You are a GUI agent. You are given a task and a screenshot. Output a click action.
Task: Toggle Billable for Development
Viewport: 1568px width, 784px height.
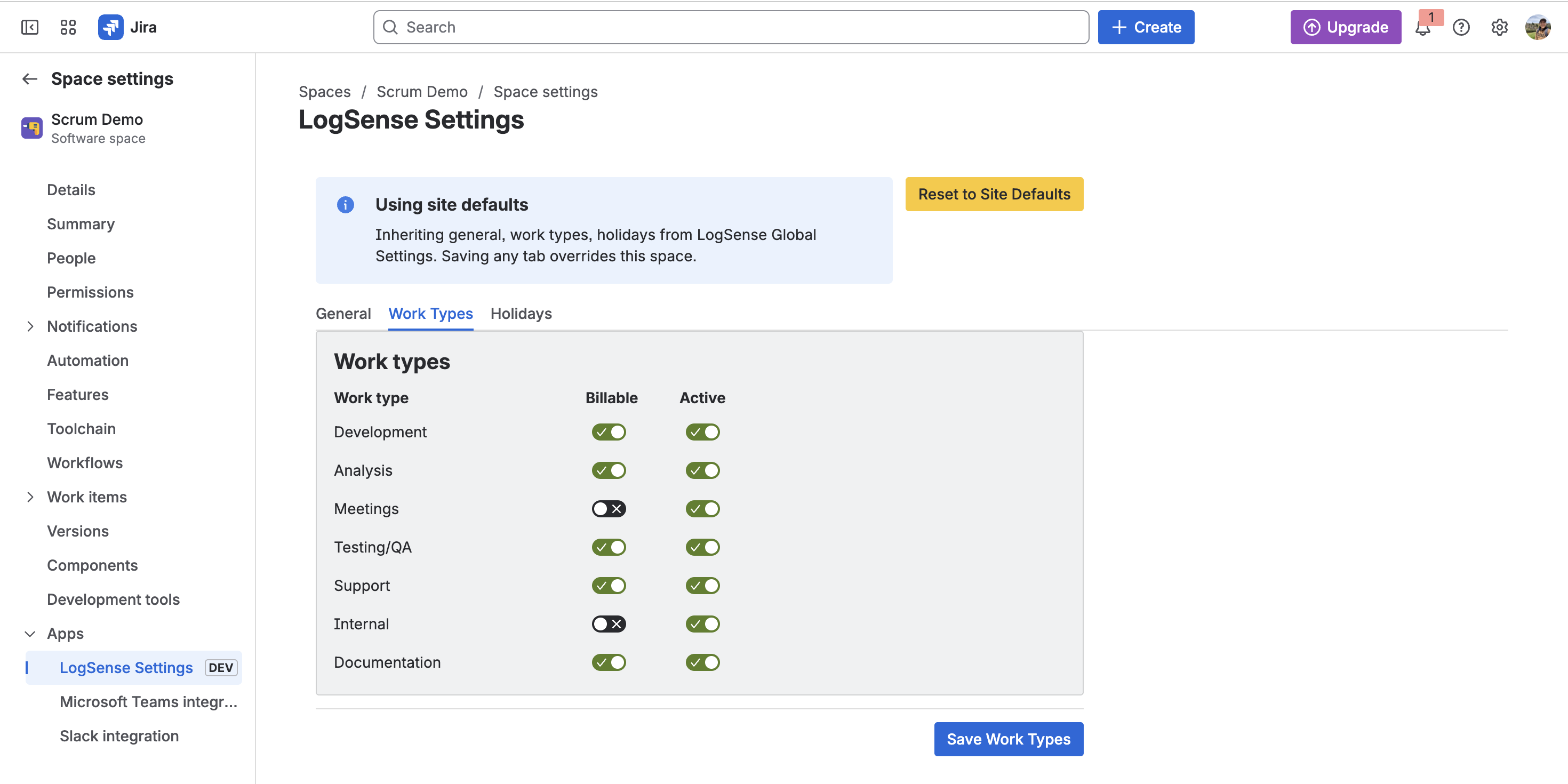point(609,431)
